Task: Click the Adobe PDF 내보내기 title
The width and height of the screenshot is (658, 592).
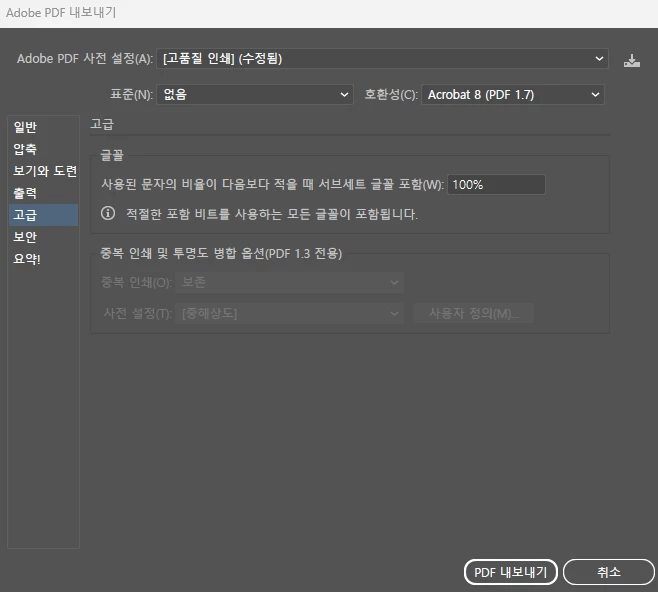Action: click(61, 13)
